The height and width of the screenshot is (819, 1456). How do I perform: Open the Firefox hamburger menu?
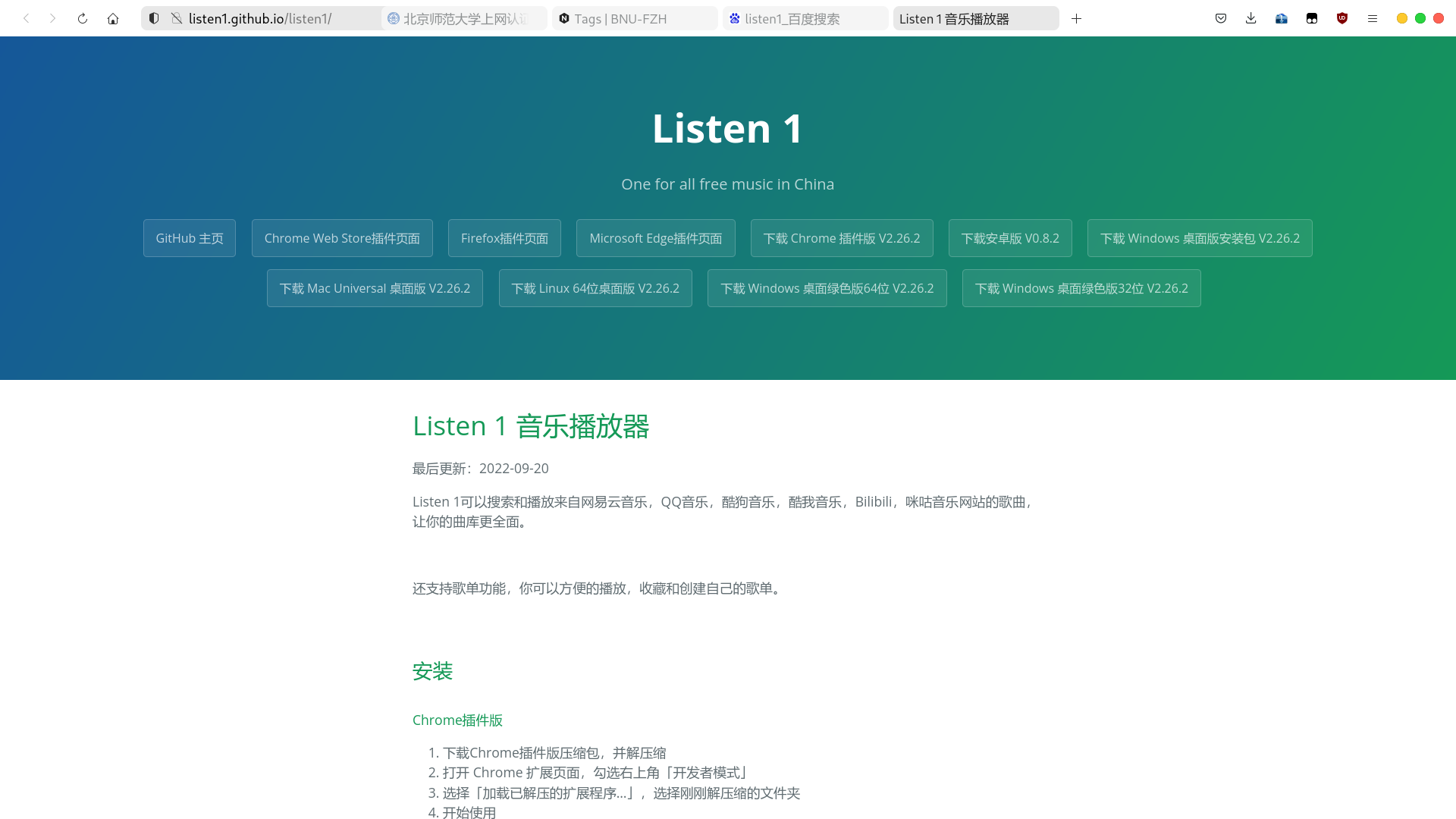(x=1373, y=18)
